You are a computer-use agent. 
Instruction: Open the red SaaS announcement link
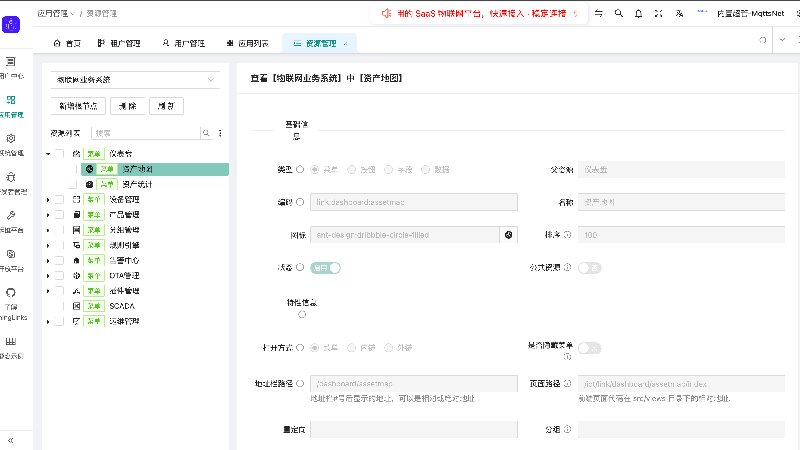[482, 13]
